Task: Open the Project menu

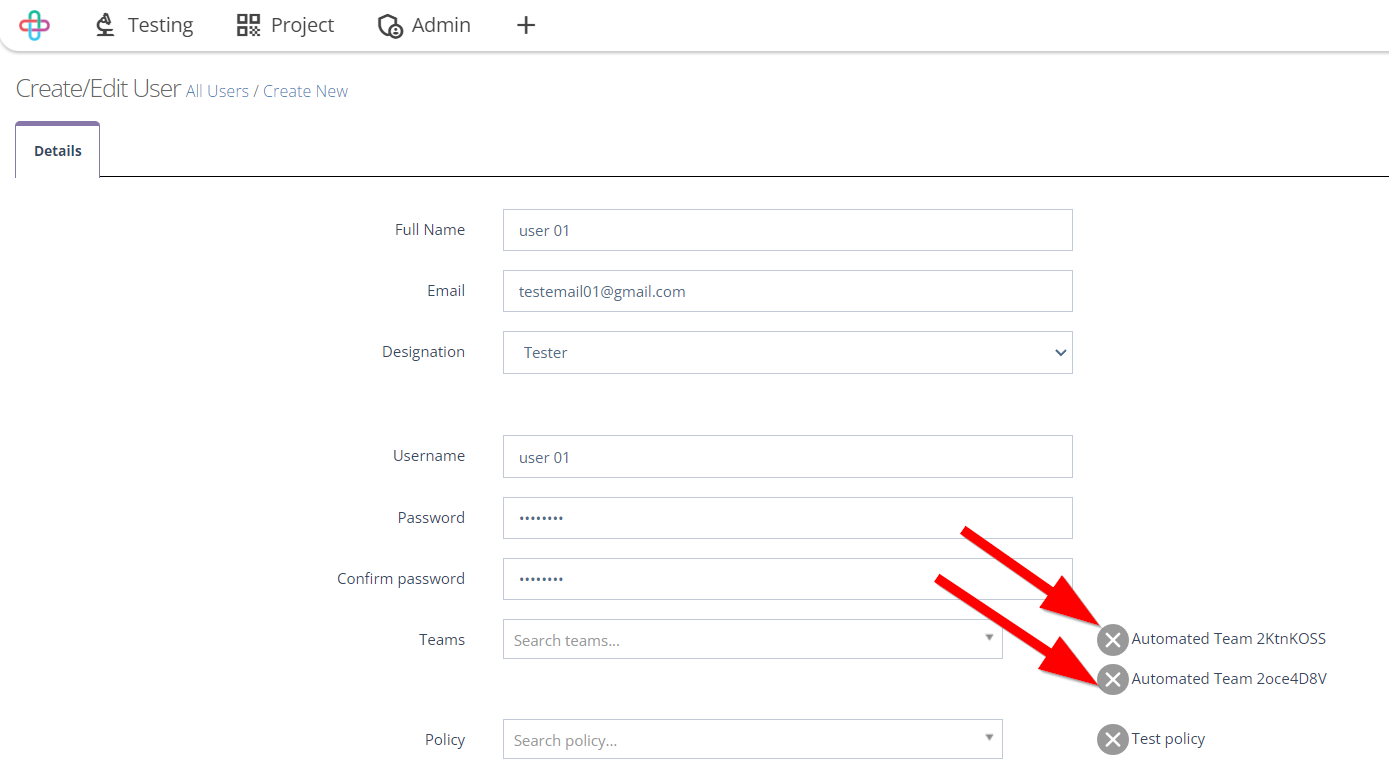Action: tap(285, 25)
